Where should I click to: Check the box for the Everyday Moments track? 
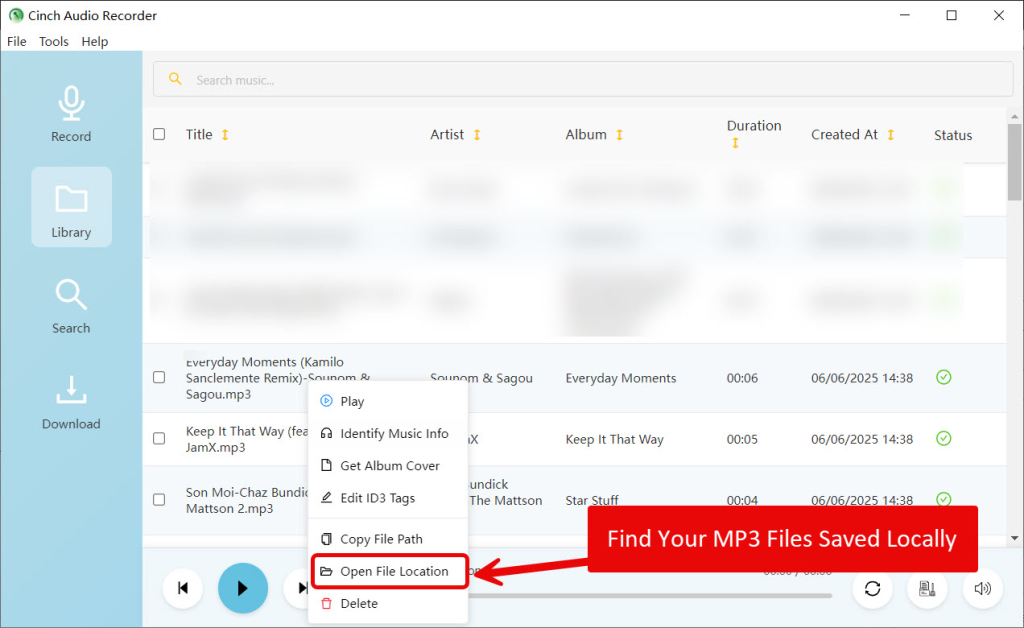159,377
